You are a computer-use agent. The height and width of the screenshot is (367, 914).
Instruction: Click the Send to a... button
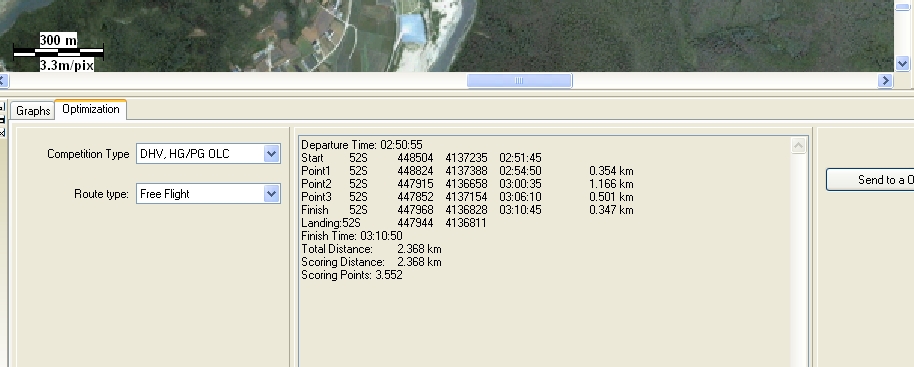[870, 180]
